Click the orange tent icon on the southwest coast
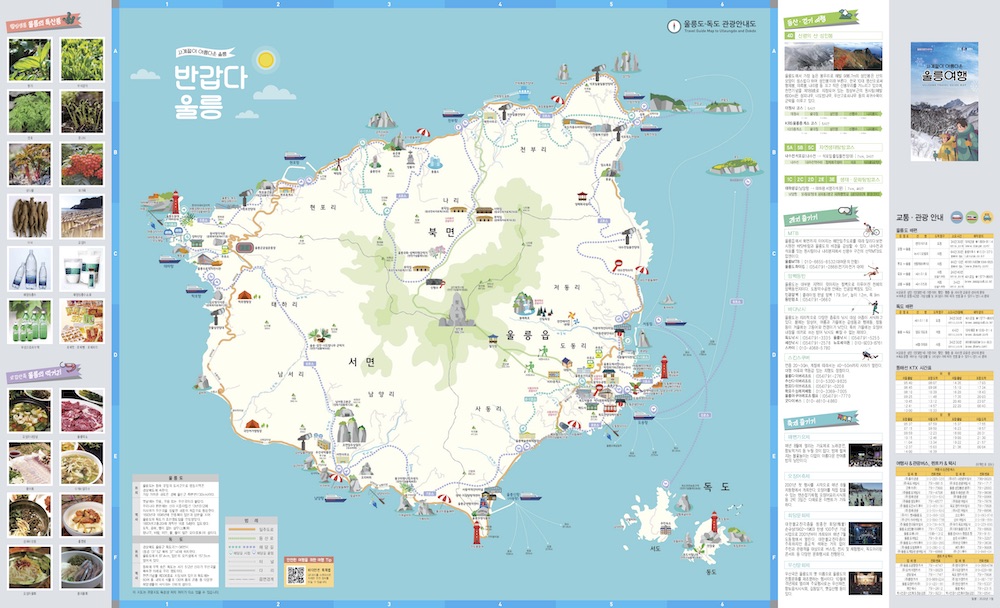The height and width of the screenshot is (608, 1000). (253, 424)
